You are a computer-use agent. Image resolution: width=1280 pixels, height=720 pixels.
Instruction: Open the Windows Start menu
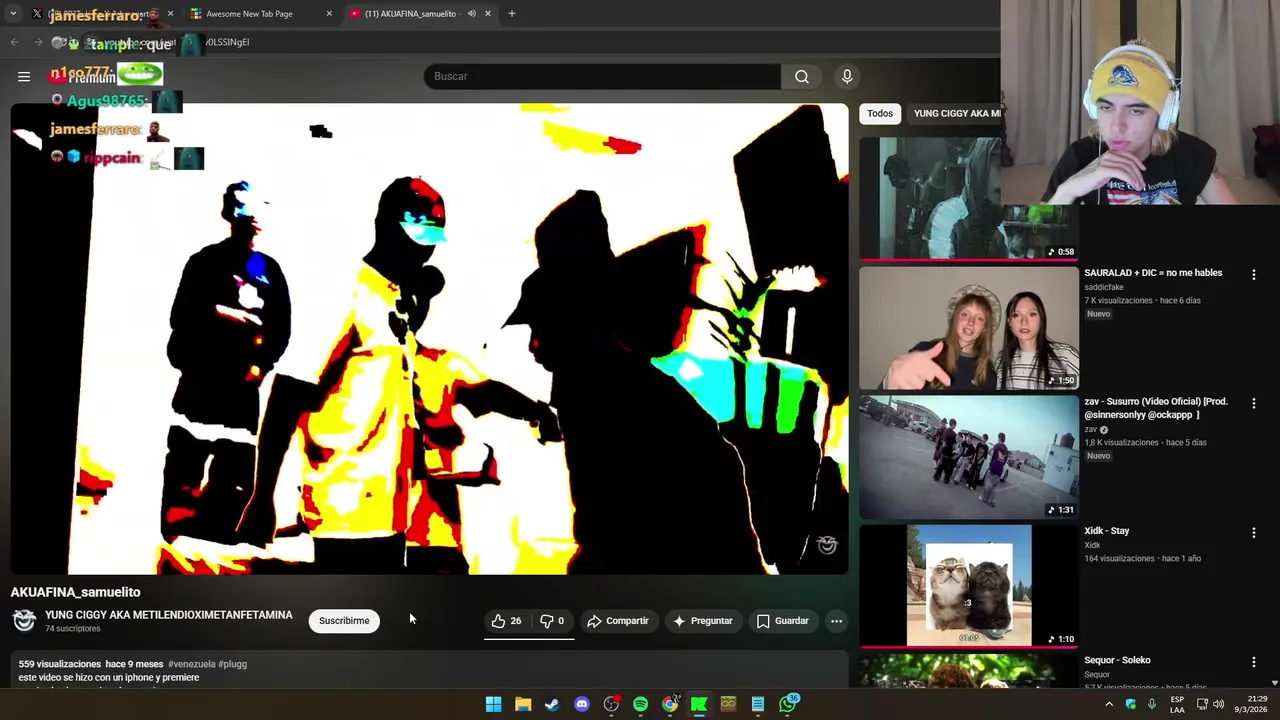493,704
